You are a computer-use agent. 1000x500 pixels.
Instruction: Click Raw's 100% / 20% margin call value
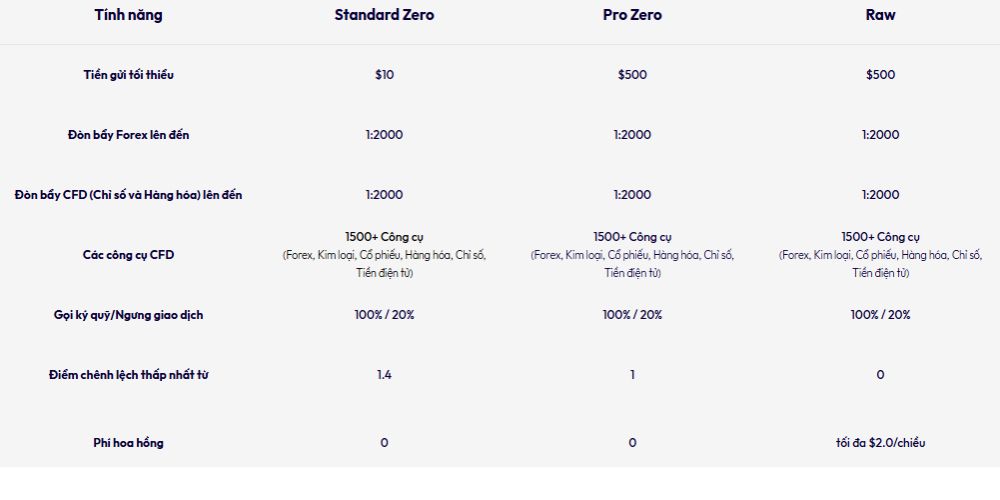pyautogui.click(x=880, y=315)
